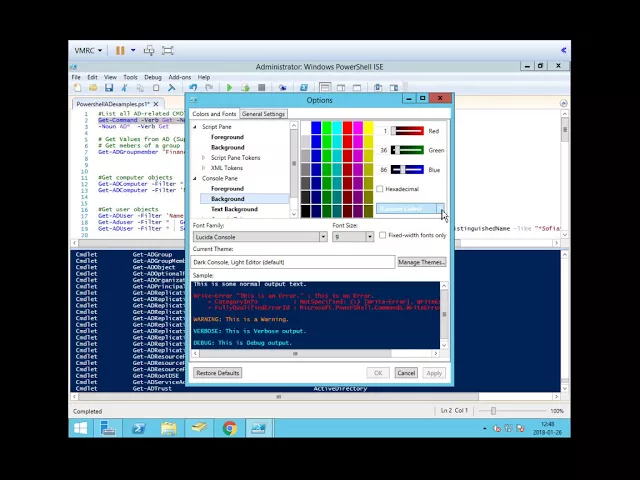Click the Clear Console Pane icon
This screenshot has width=640, height=480.
(171, 87)
